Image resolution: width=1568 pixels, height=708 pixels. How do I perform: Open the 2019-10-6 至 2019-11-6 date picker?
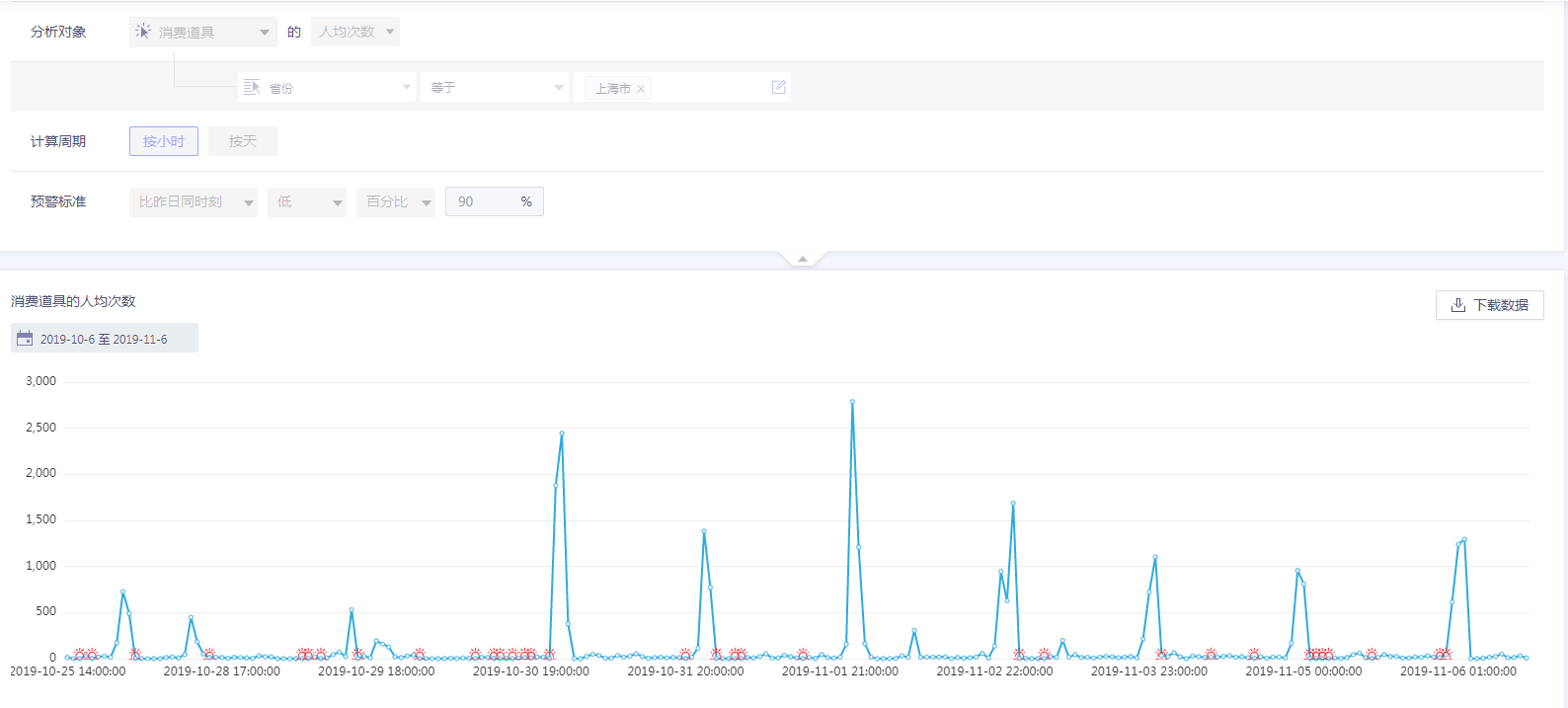click(104, 339)
